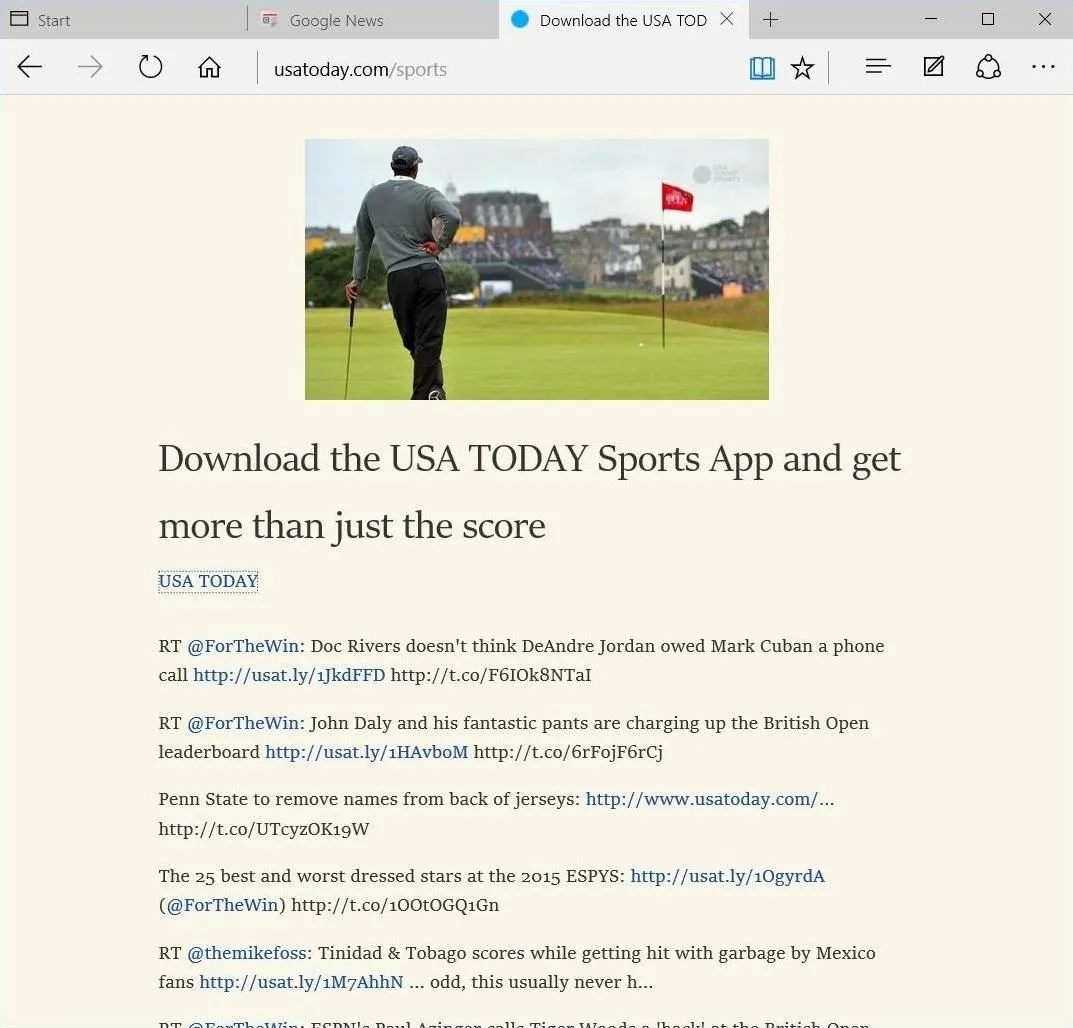Close the browser window
Image resolution: width=1073 pixels, height=1028 pixels.
(x=1044, y=19)
